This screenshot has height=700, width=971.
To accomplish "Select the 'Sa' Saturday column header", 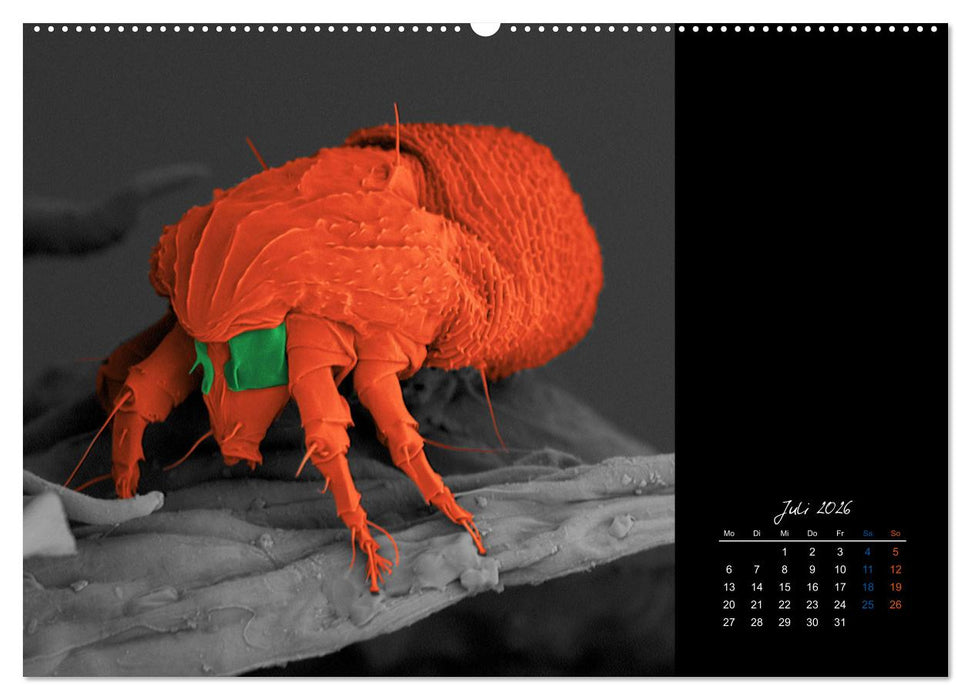I will (x=867, y=533).
